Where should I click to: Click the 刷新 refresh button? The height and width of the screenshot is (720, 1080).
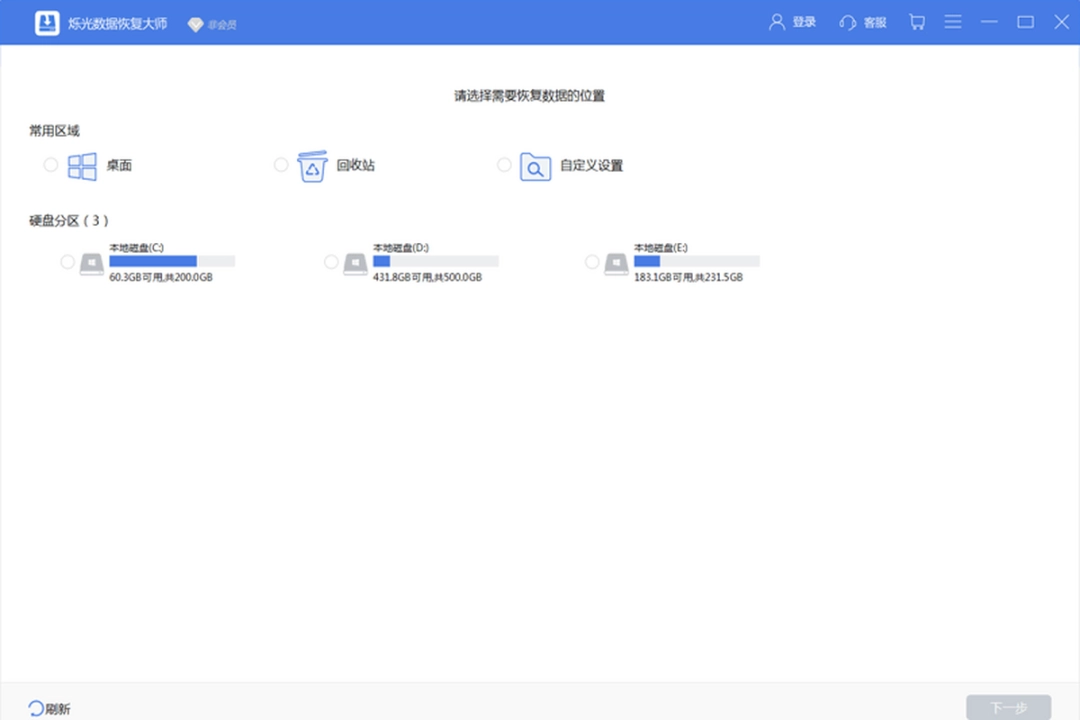[49, 706]
